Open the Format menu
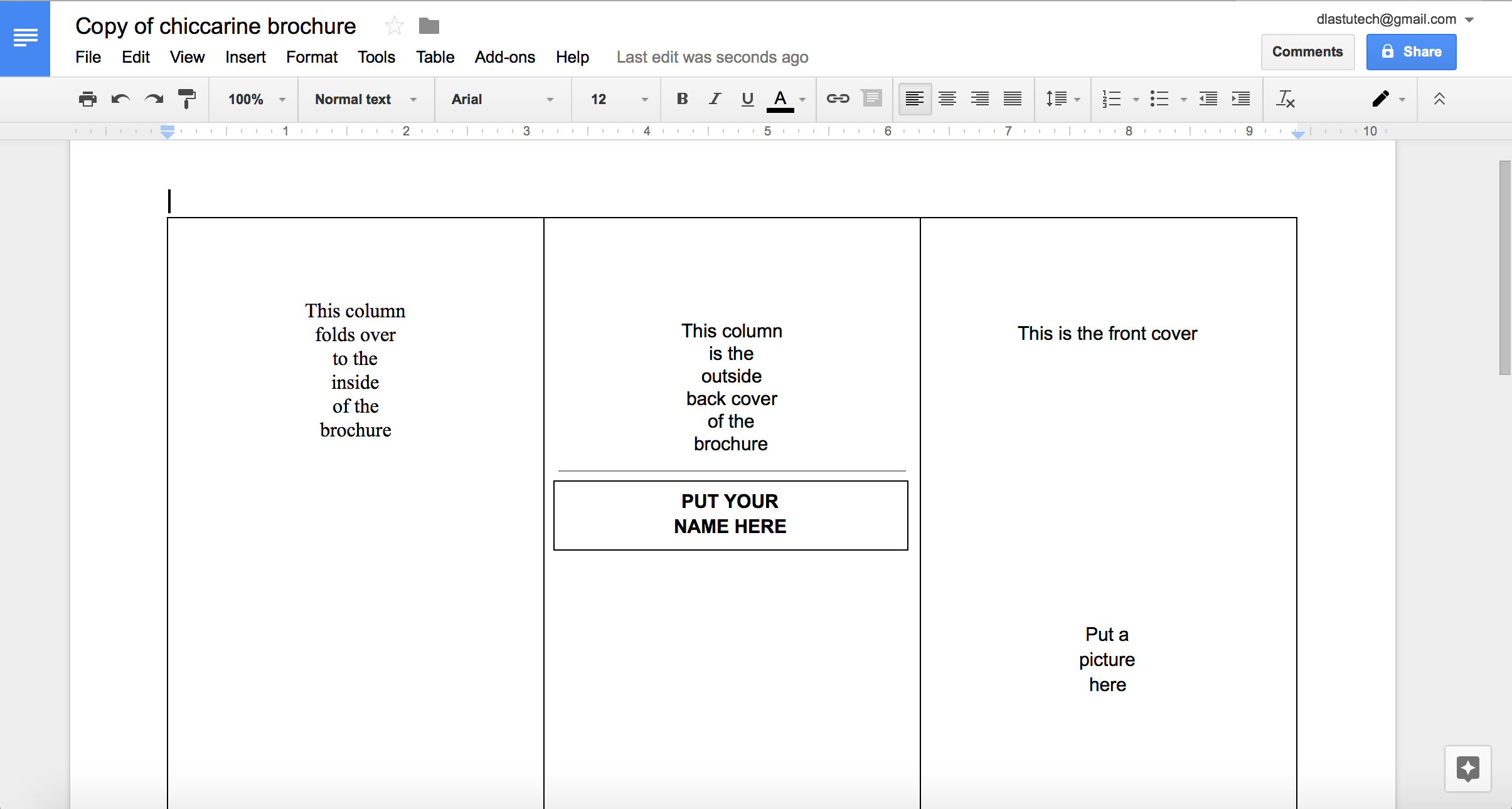 (x=312, y=57)
